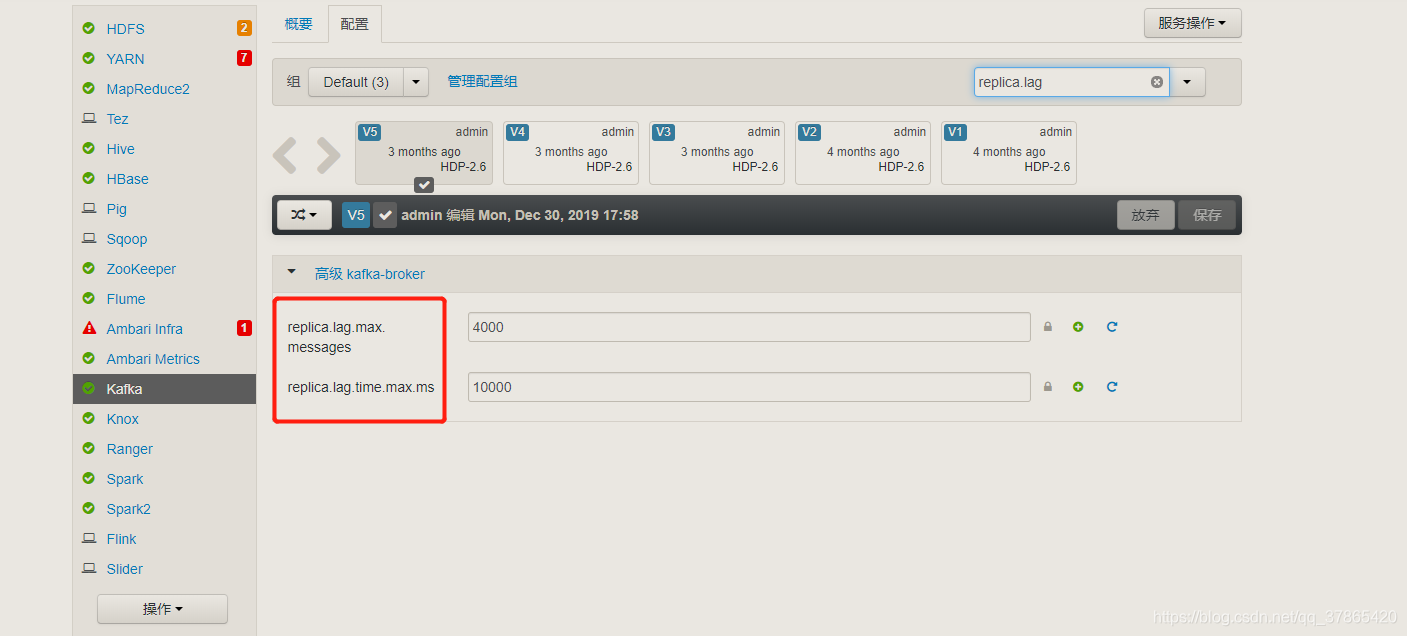This screenshot has height=636, width=1407.
Task: Click green plus override for replica.lag.max.messages
Action: tap(1078, 327)
